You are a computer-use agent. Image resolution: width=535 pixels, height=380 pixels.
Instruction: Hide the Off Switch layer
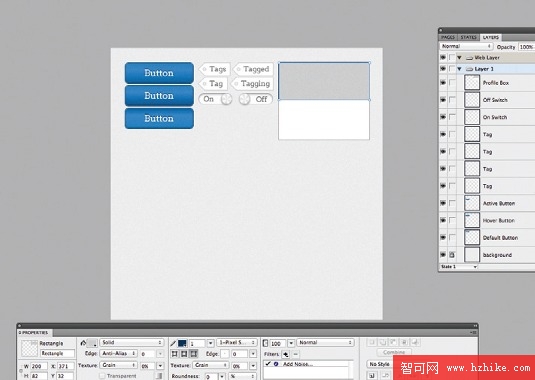click(443, 100)
